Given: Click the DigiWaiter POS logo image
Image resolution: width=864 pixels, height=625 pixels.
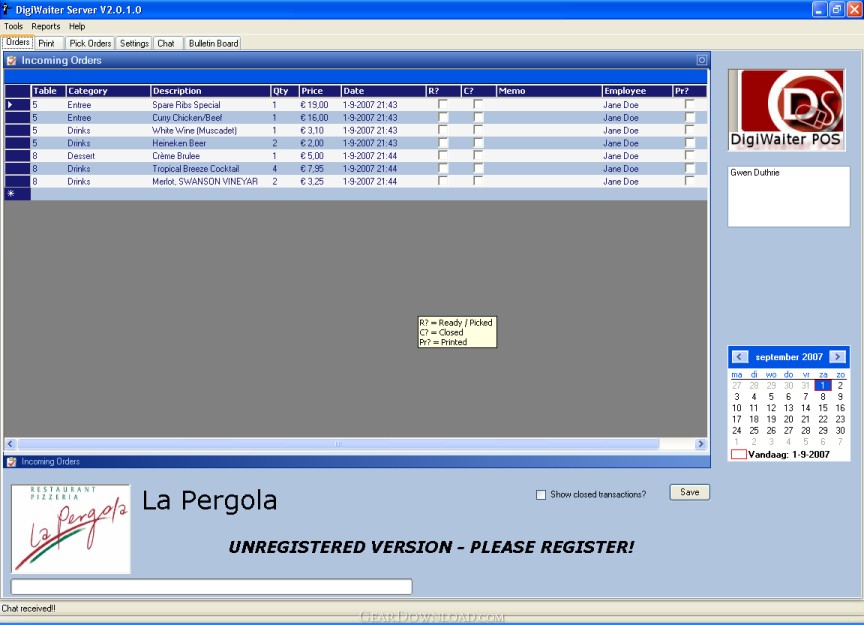Looking at the screenshot, I should [786, 109].
